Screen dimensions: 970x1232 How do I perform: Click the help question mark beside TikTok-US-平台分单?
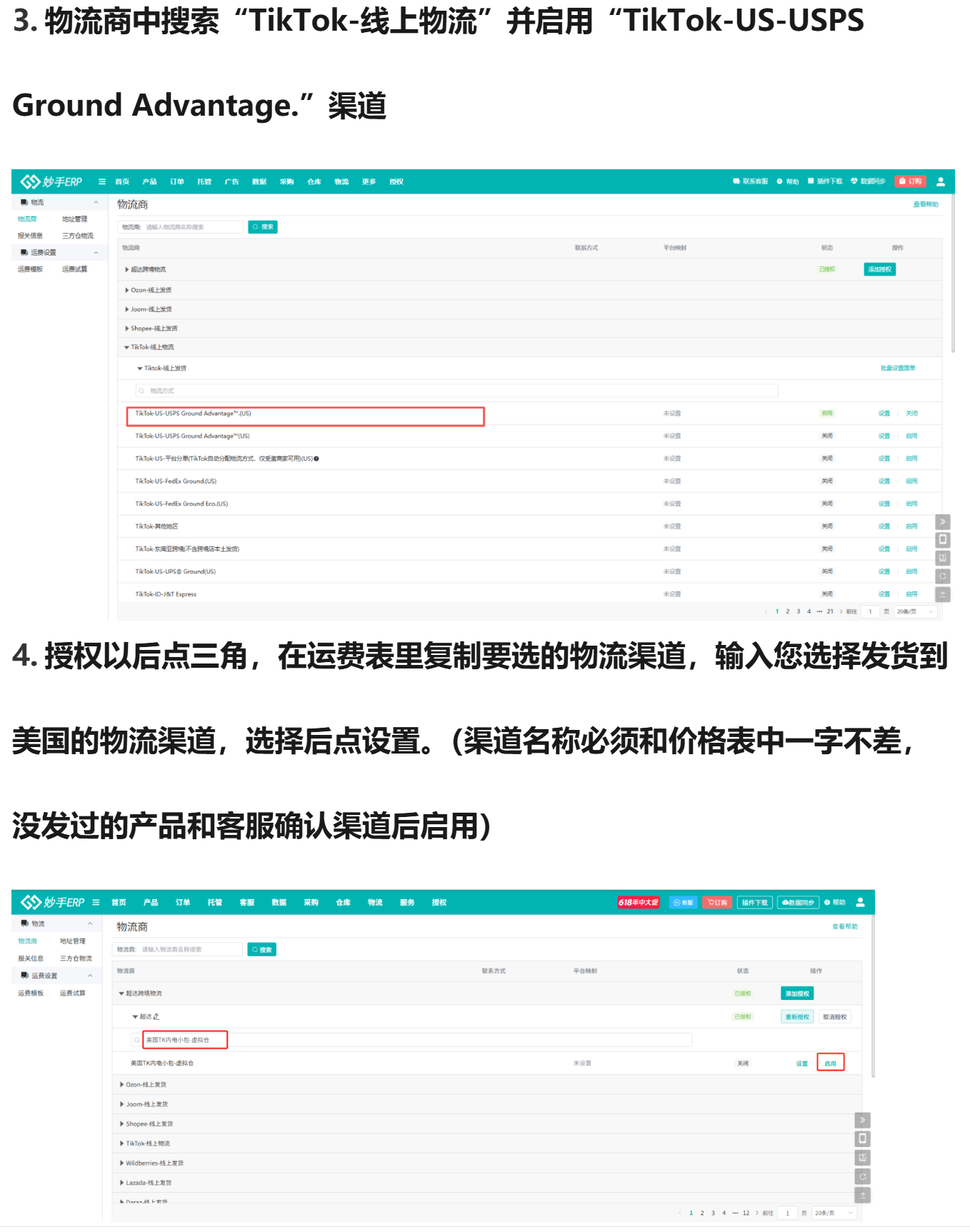[x=316, y=459]
